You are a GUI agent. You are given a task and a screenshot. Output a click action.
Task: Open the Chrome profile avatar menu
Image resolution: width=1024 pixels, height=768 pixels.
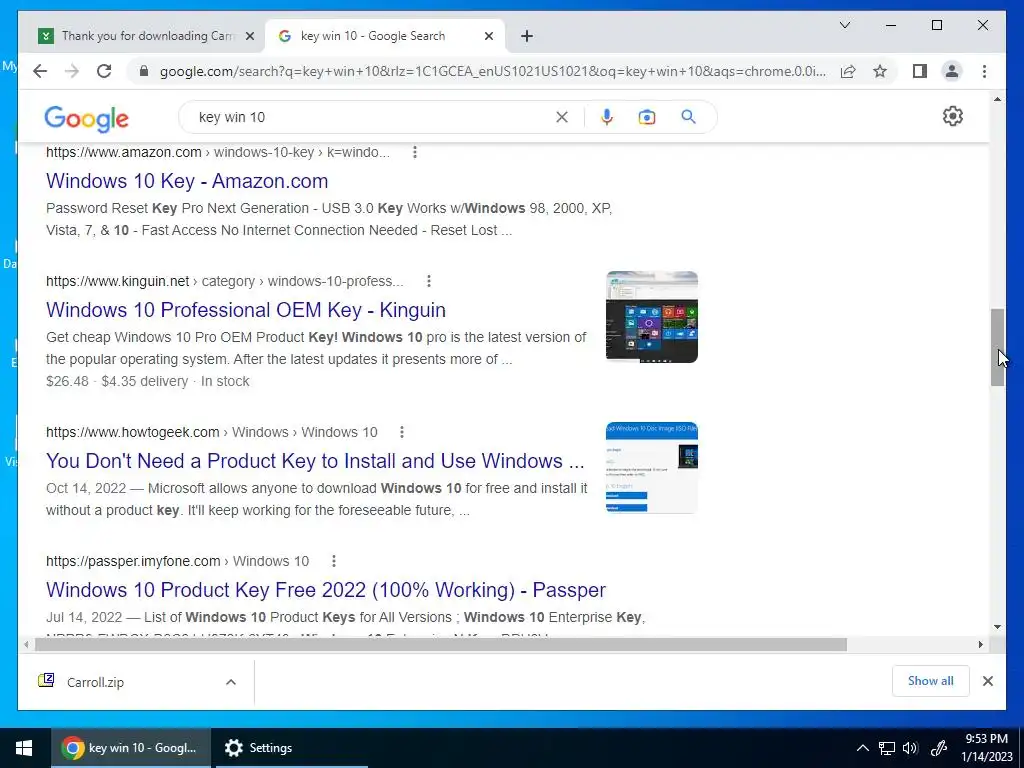point(952,71)
